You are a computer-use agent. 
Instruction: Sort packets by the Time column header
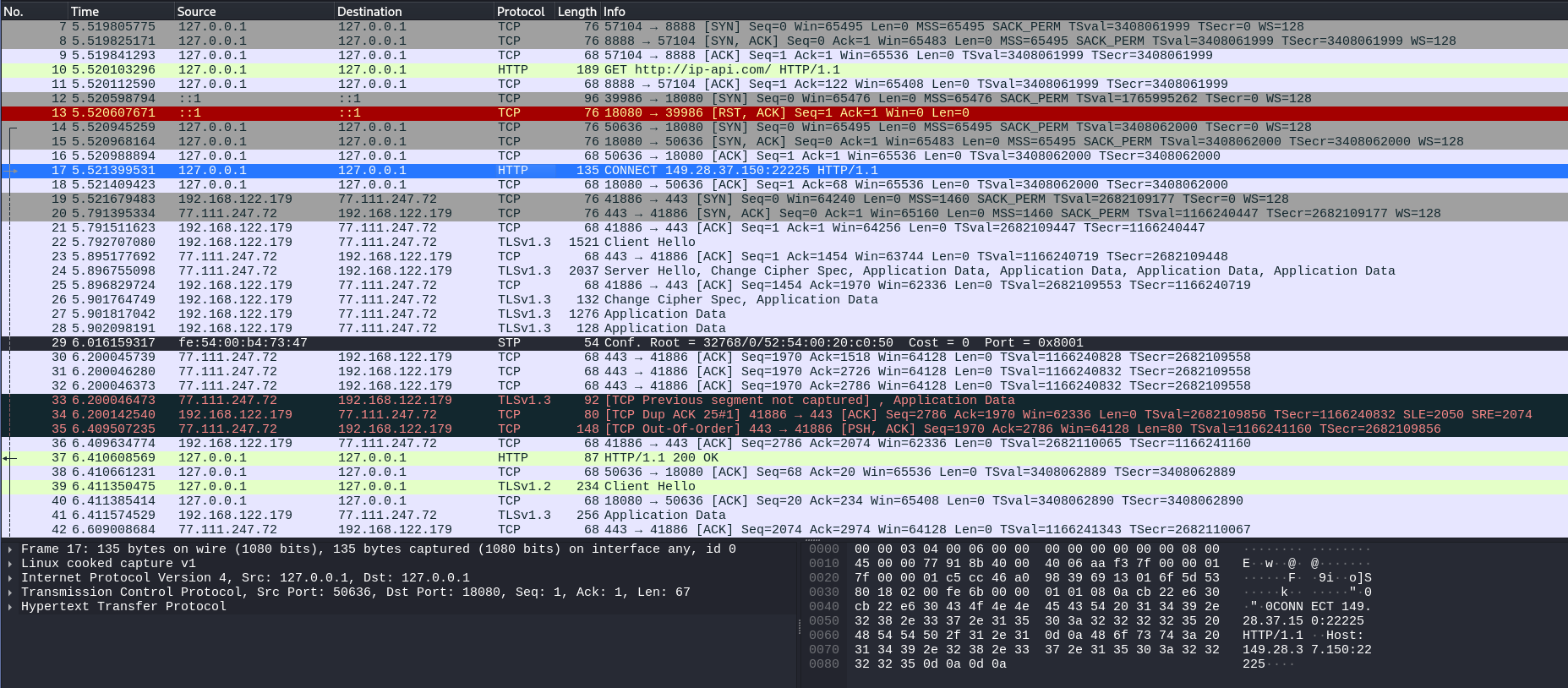point(85,12)
